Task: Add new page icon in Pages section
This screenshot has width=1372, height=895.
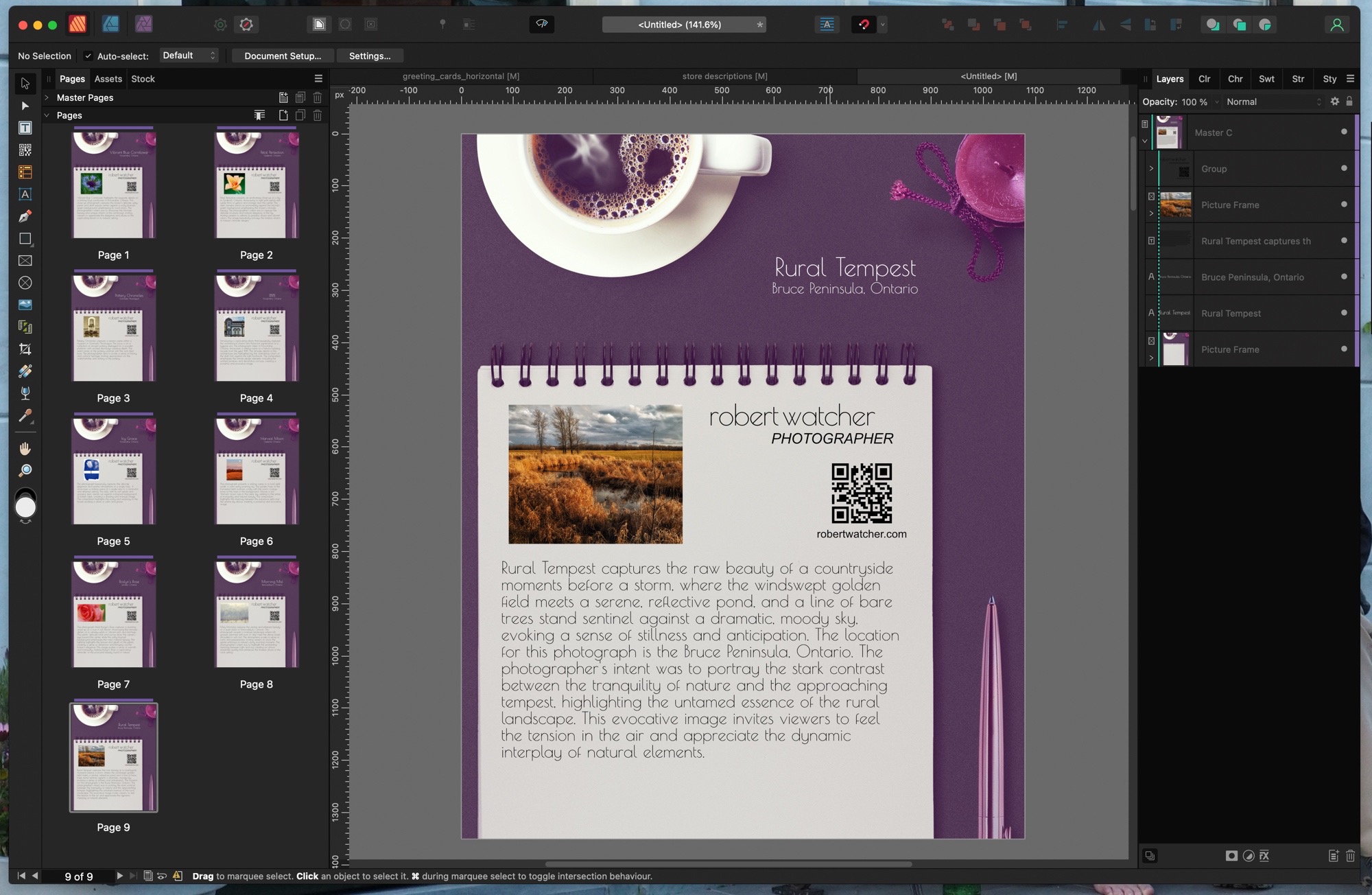Action: 283,115
